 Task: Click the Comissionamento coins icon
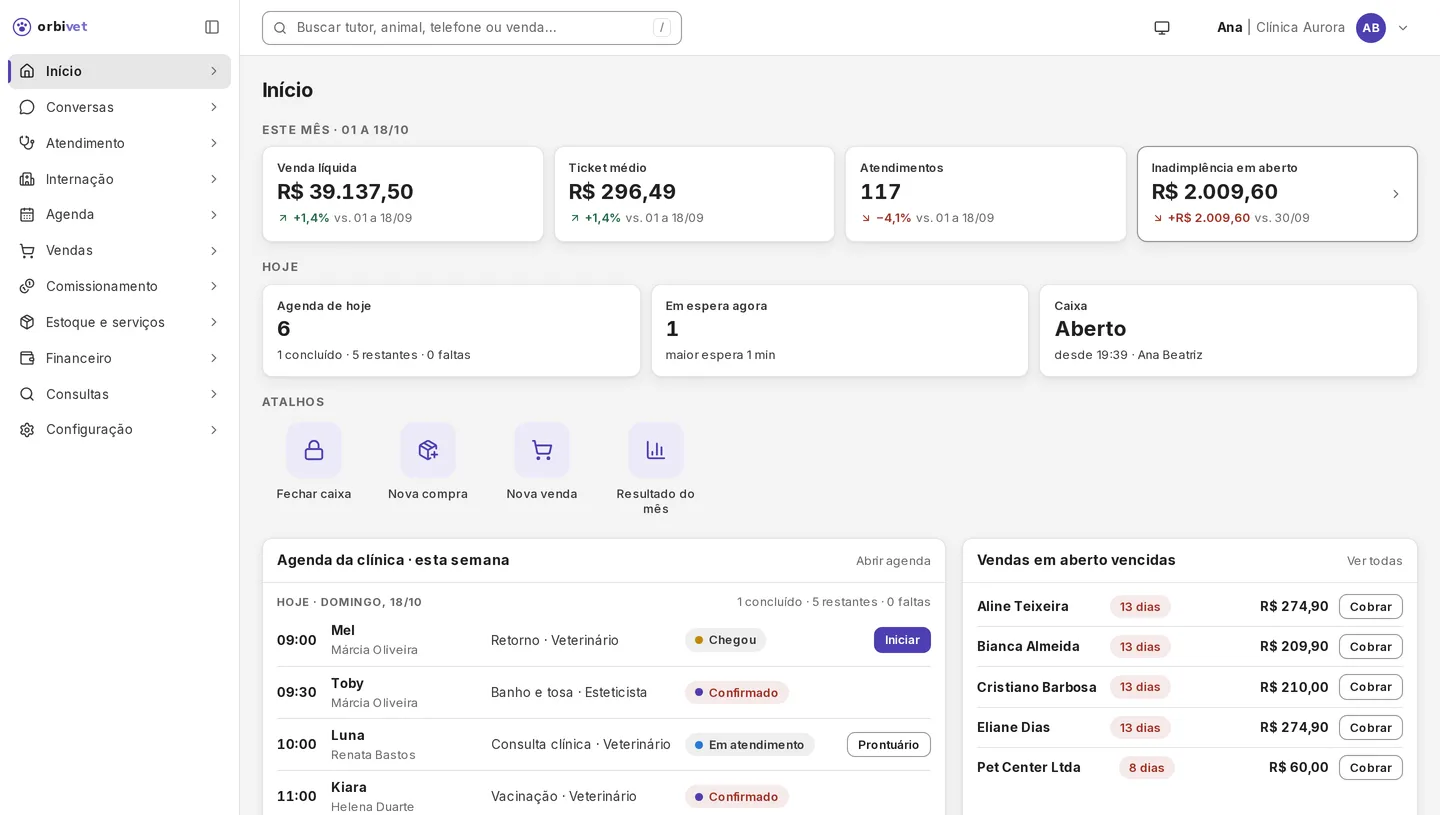click(x=27, y=286)
